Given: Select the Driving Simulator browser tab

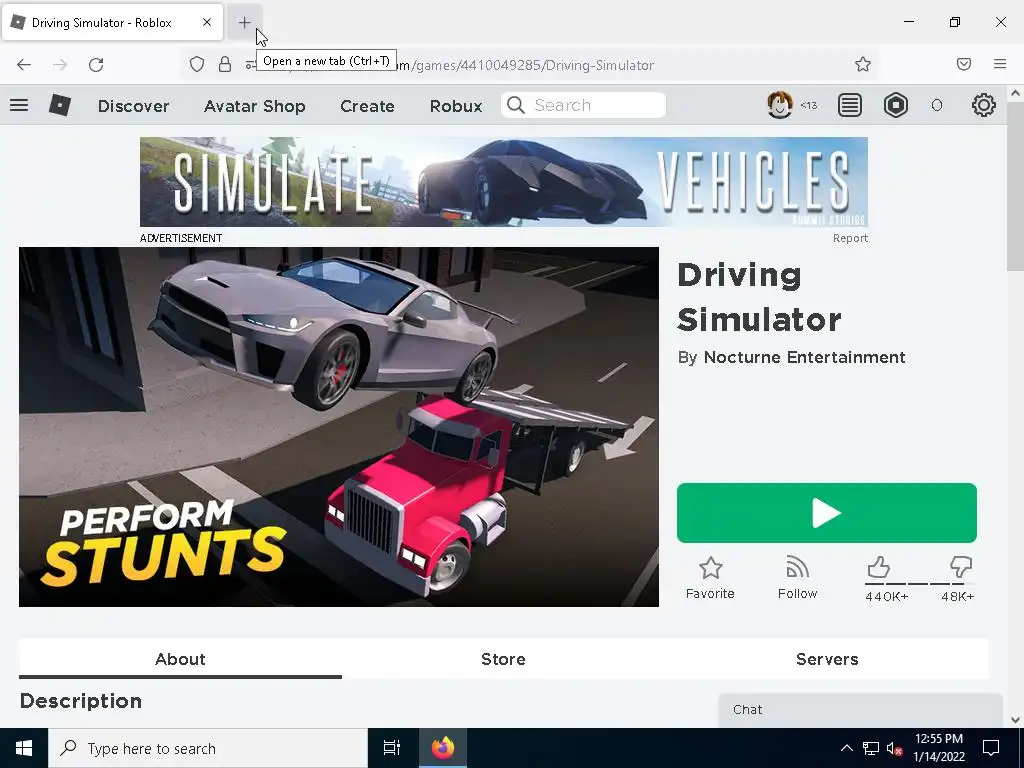Looking at the screenshot, I should [112, 22].
